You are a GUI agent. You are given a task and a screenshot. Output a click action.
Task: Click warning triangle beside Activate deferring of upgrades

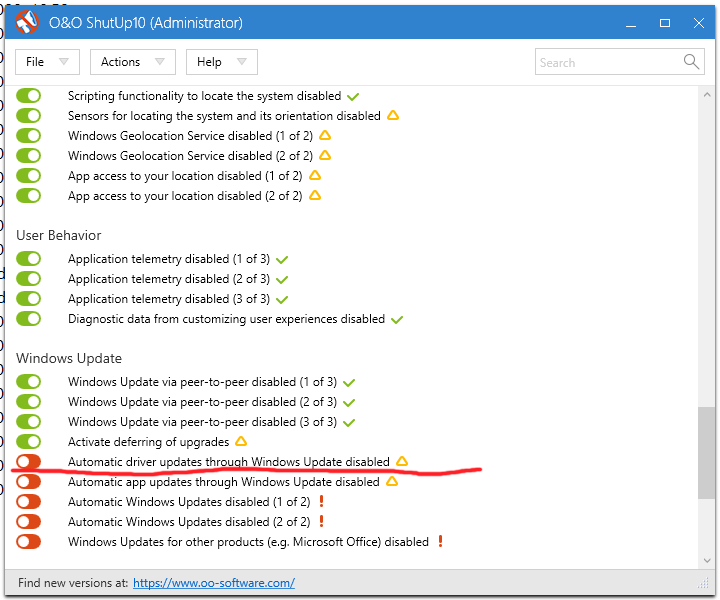(241, 442)
